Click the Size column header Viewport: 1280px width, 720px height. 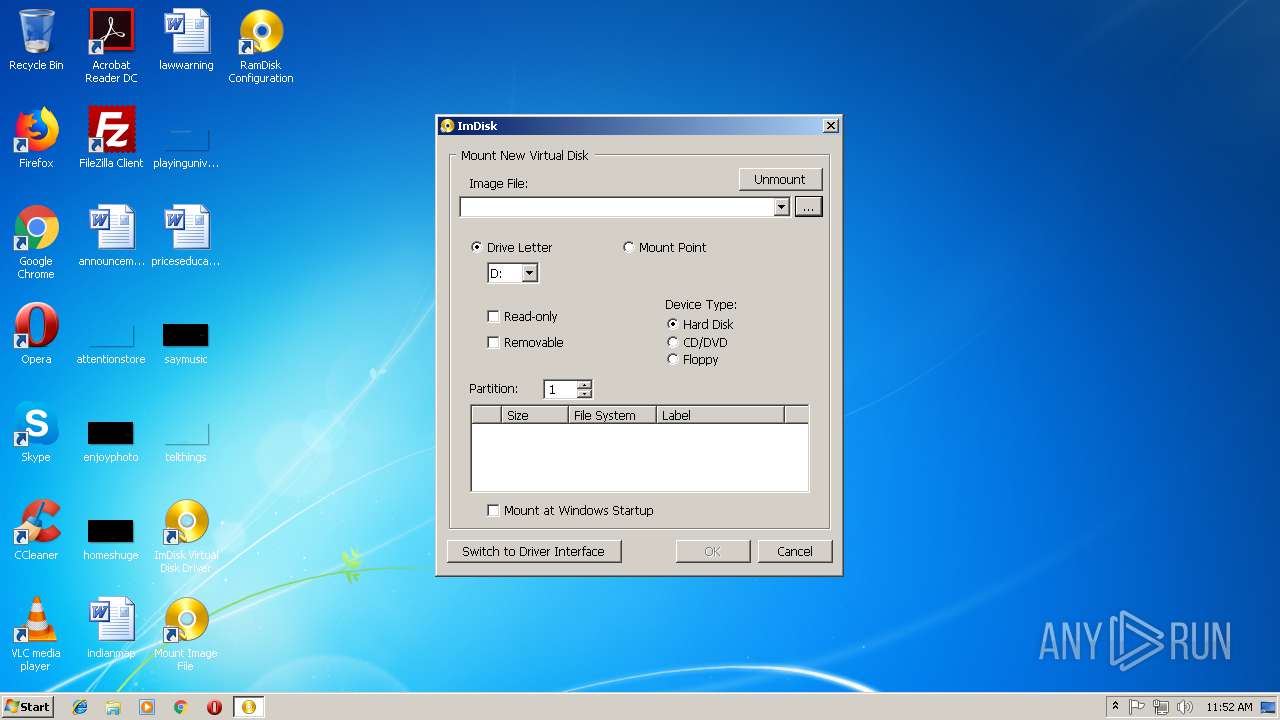point(534,415)
